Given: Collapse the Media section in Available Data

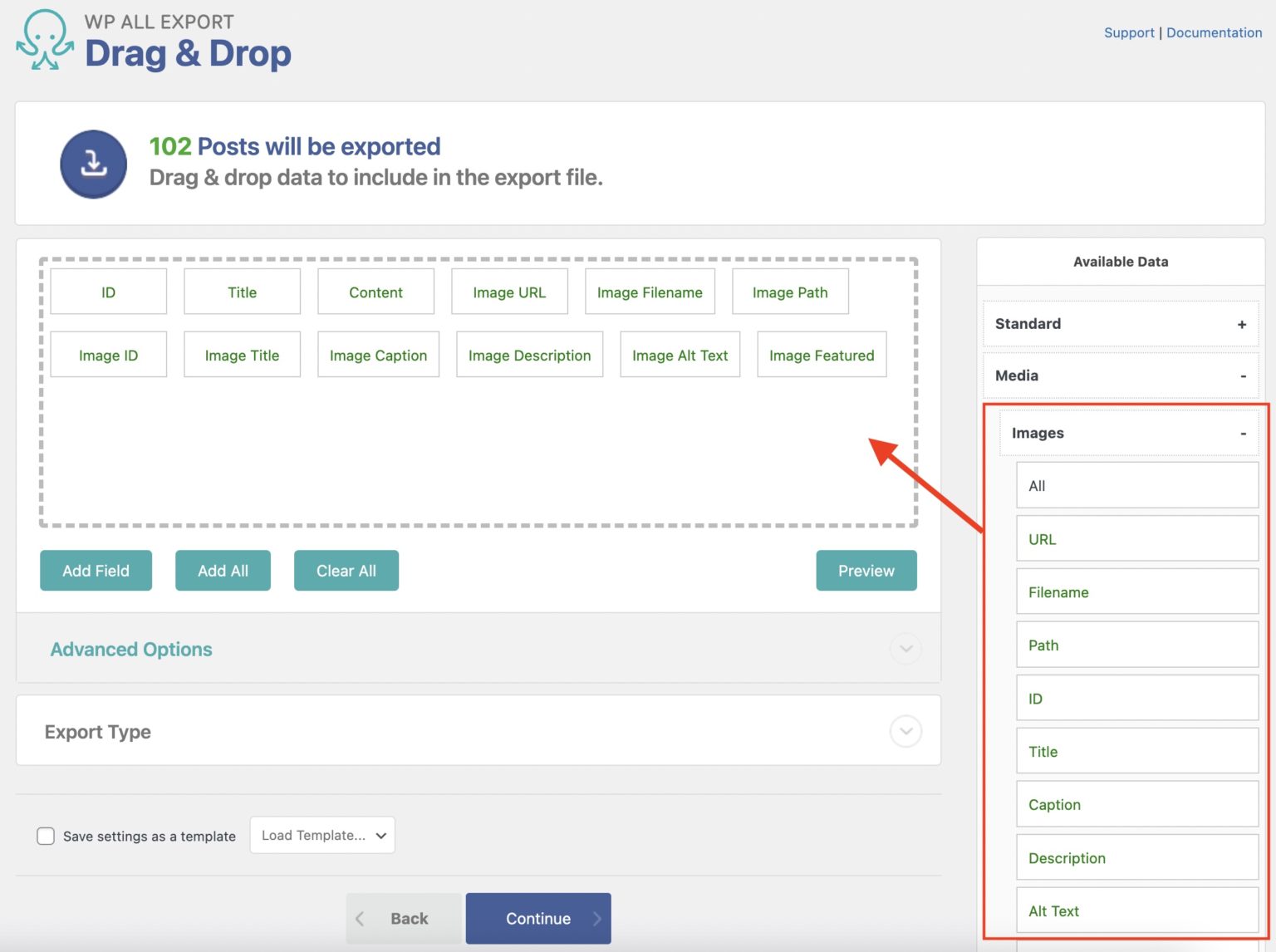Looking at the screenshot, I should (x=1241, y=375).
